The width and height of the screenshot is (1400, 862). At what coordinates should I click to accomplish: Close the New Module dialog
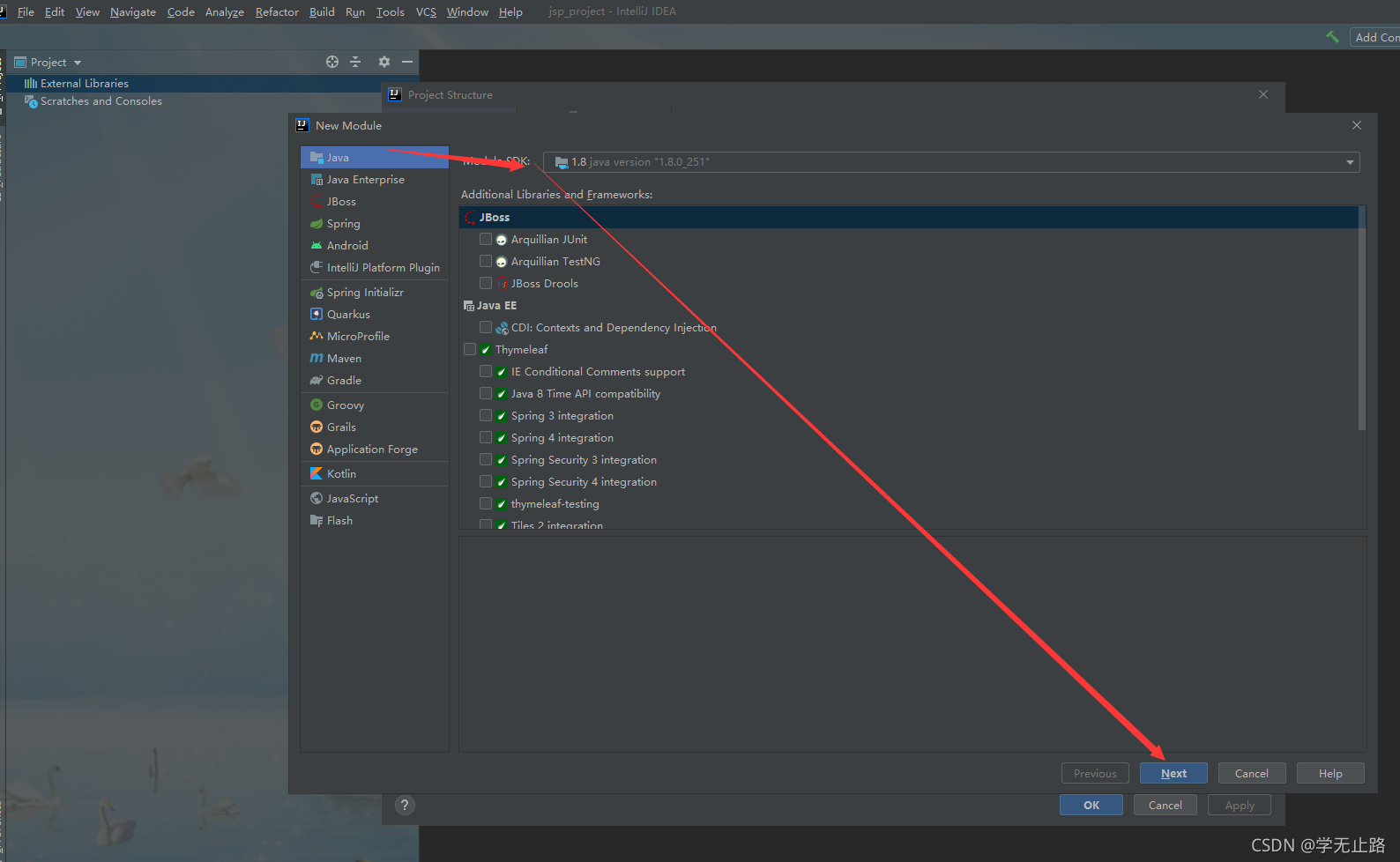pyautogui.click(x=1357, y=125)
